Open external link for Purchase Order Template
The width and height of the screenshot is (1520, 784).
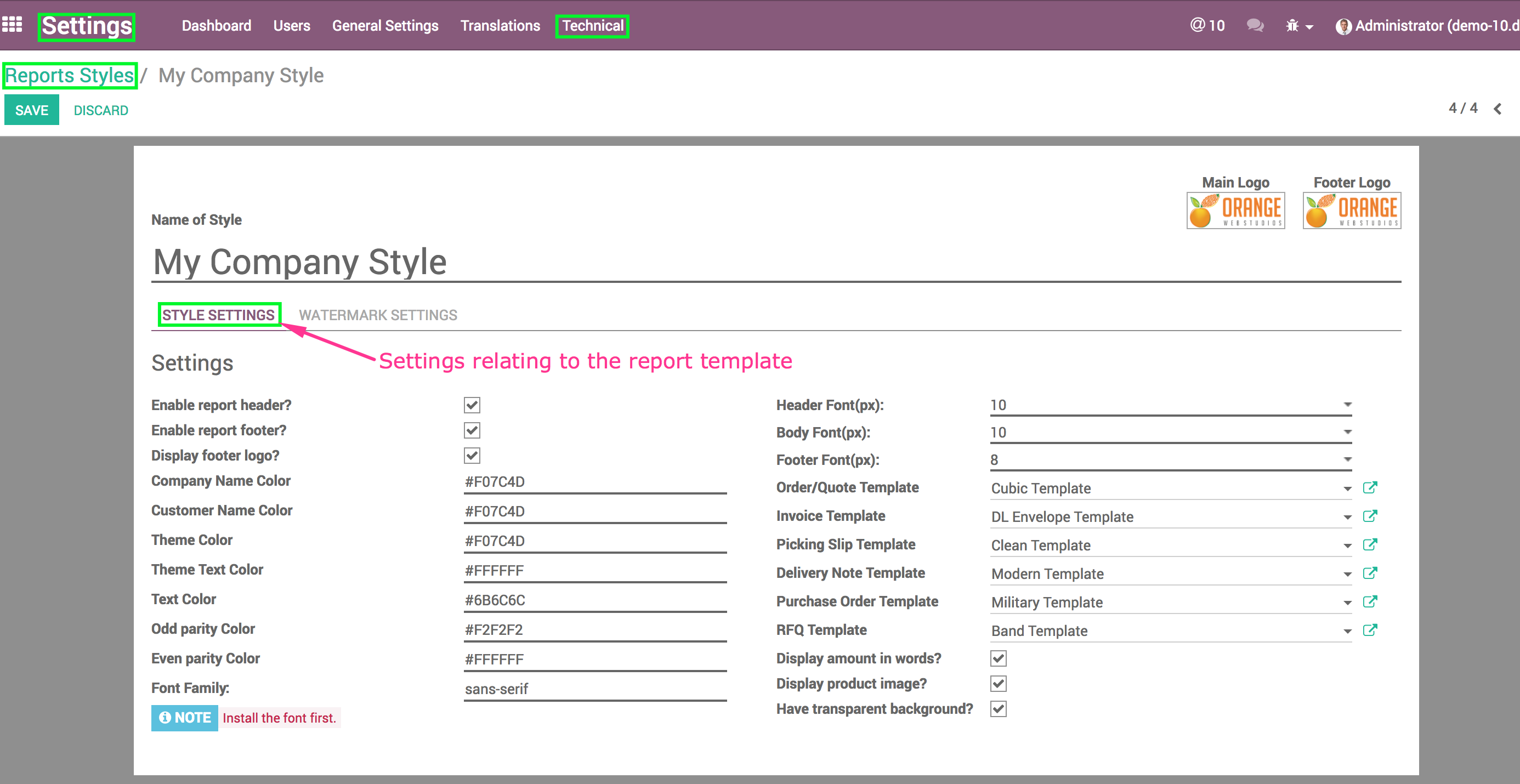click(1370, 601)
